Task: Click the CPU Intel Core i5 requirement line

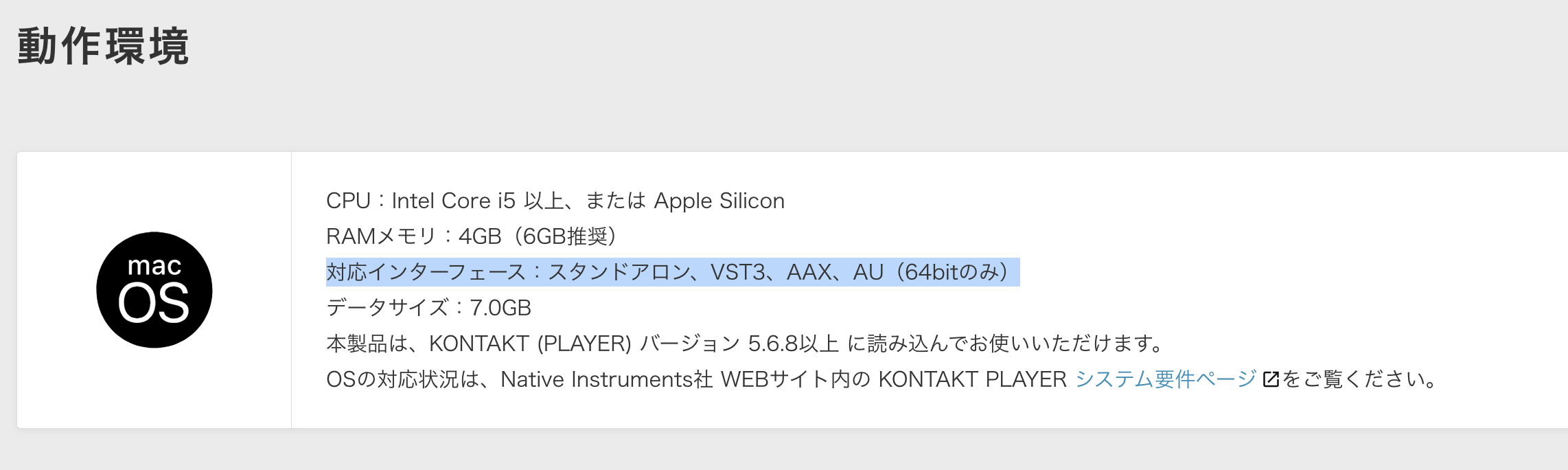Action: pos(555,201)
